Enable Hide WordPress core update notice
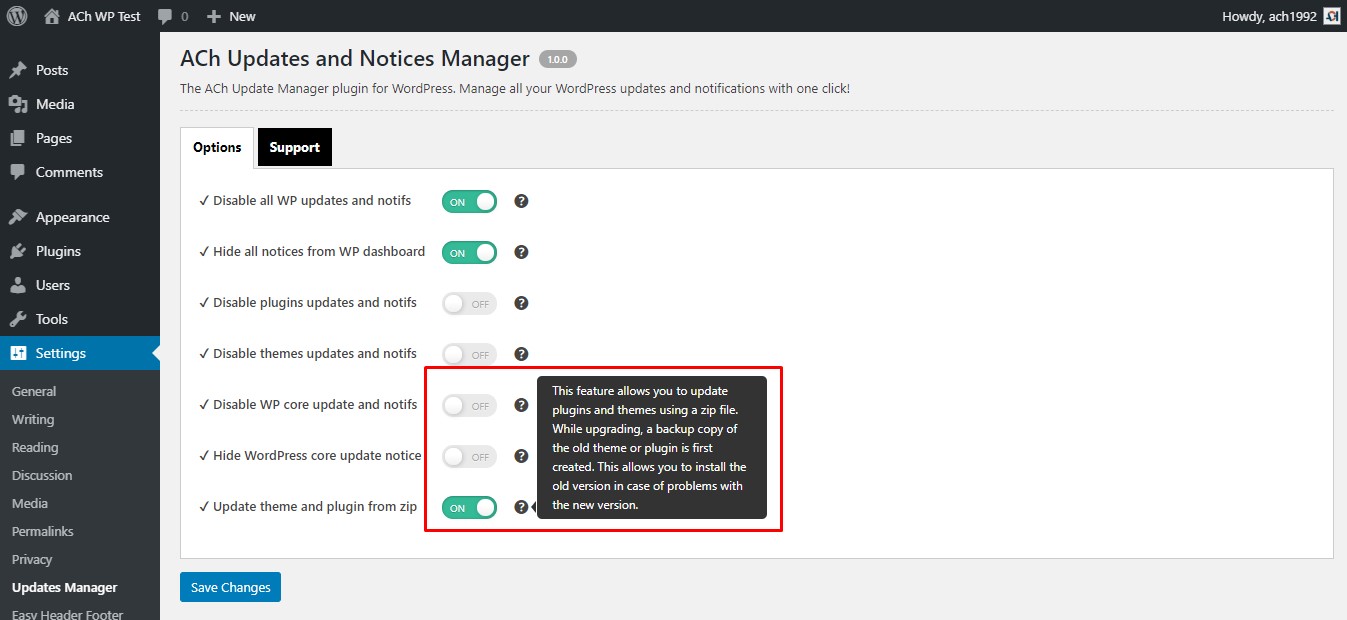1347x620 pixels. click(x=469, y=456)
